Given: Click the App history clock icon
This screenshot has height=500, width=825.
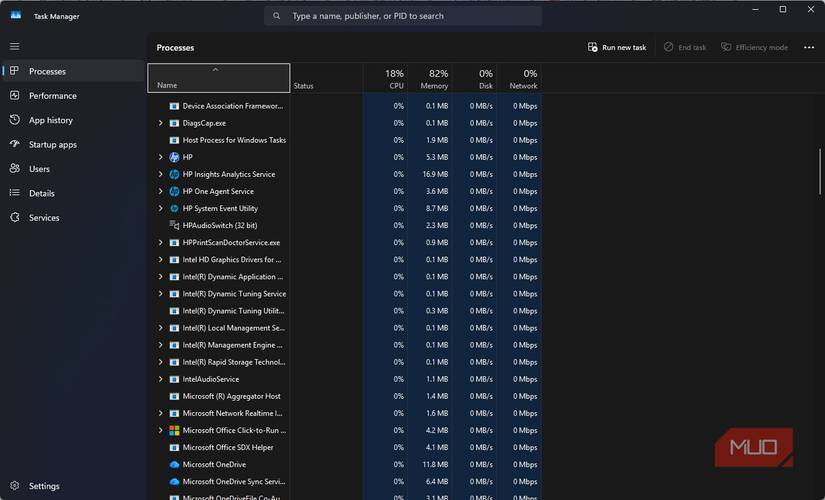Looking at the screenshot, I should point(15,120).
